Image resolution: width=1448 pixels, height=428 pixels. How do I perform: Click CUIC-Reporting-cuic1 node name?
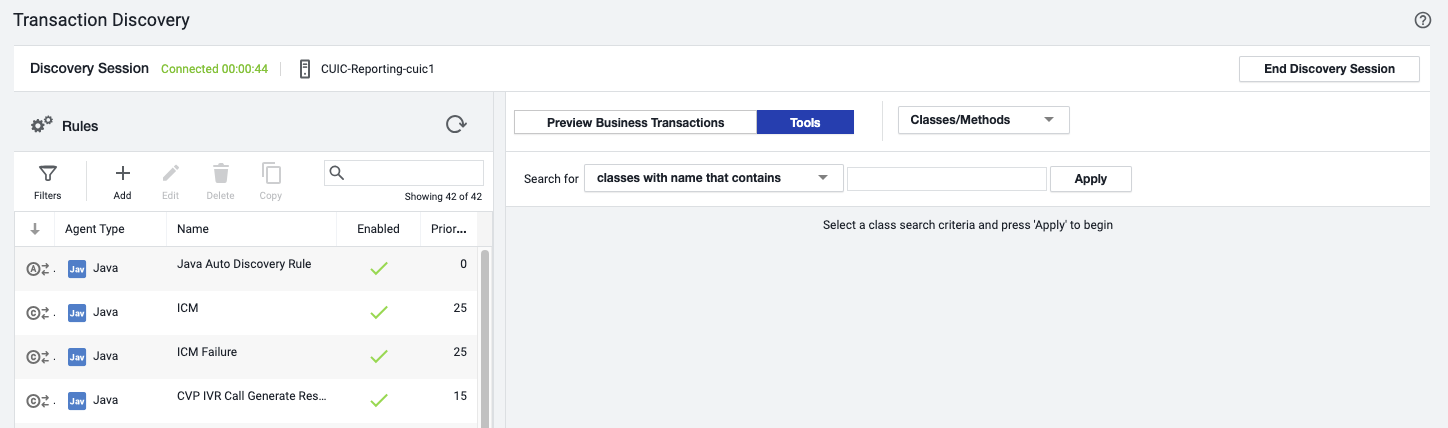[377, 69]
